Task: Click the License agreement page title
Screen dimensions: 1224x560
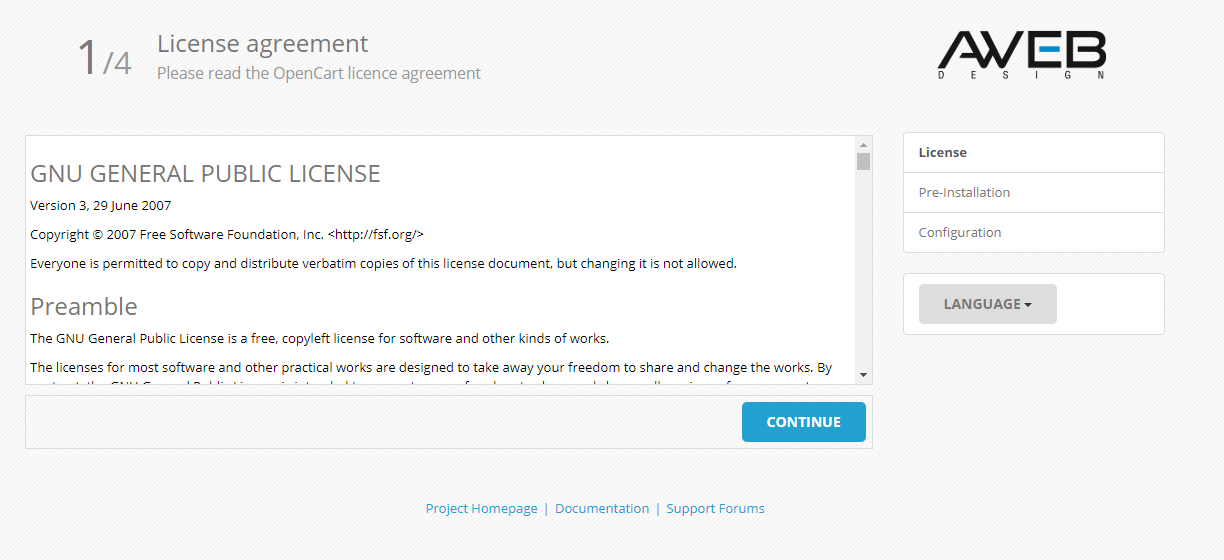Action: [262, 44]
